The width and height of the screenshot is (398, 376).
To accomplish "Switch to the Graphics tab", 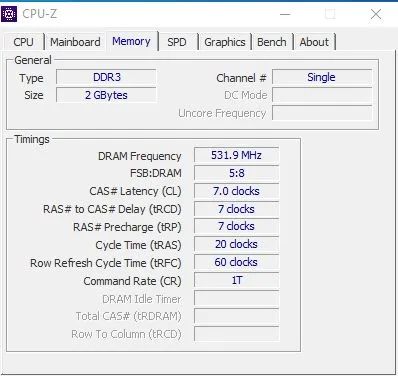I will 225,42.
